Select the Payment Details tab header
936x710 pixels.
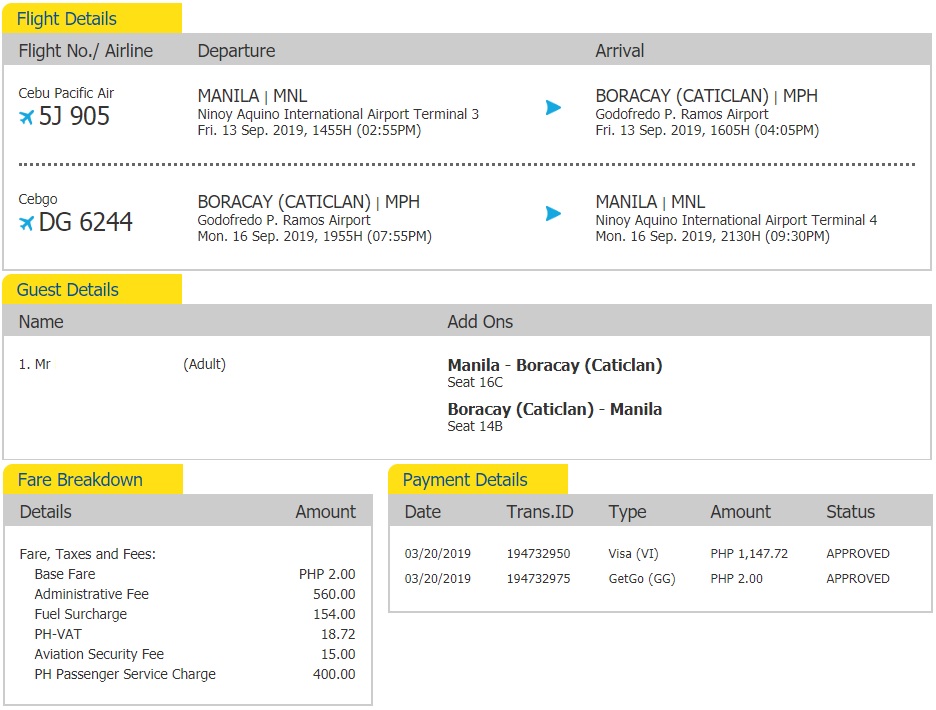point(477,480)
